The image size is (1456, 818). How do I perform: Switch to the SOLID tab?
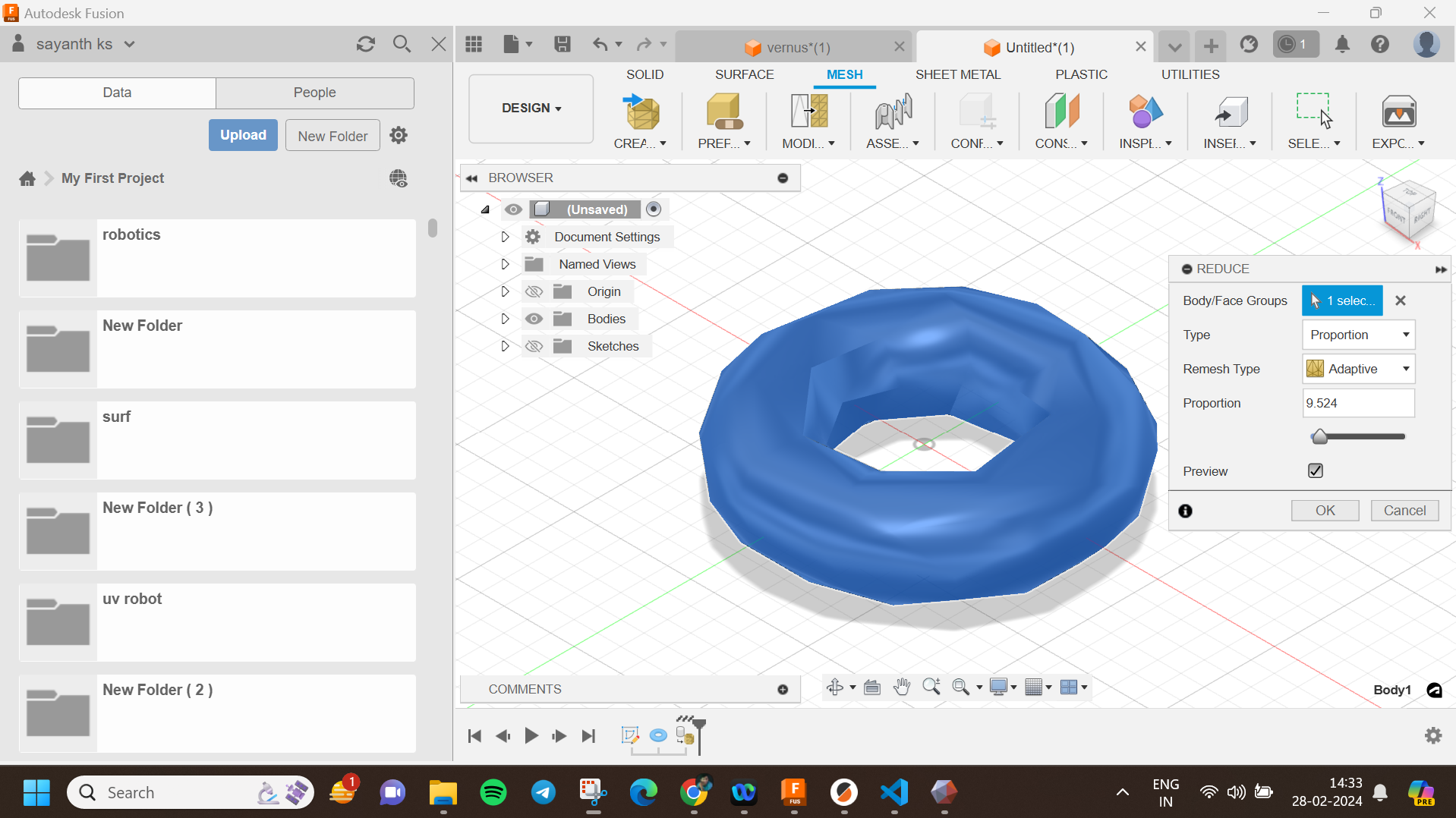tap(644, 74)
